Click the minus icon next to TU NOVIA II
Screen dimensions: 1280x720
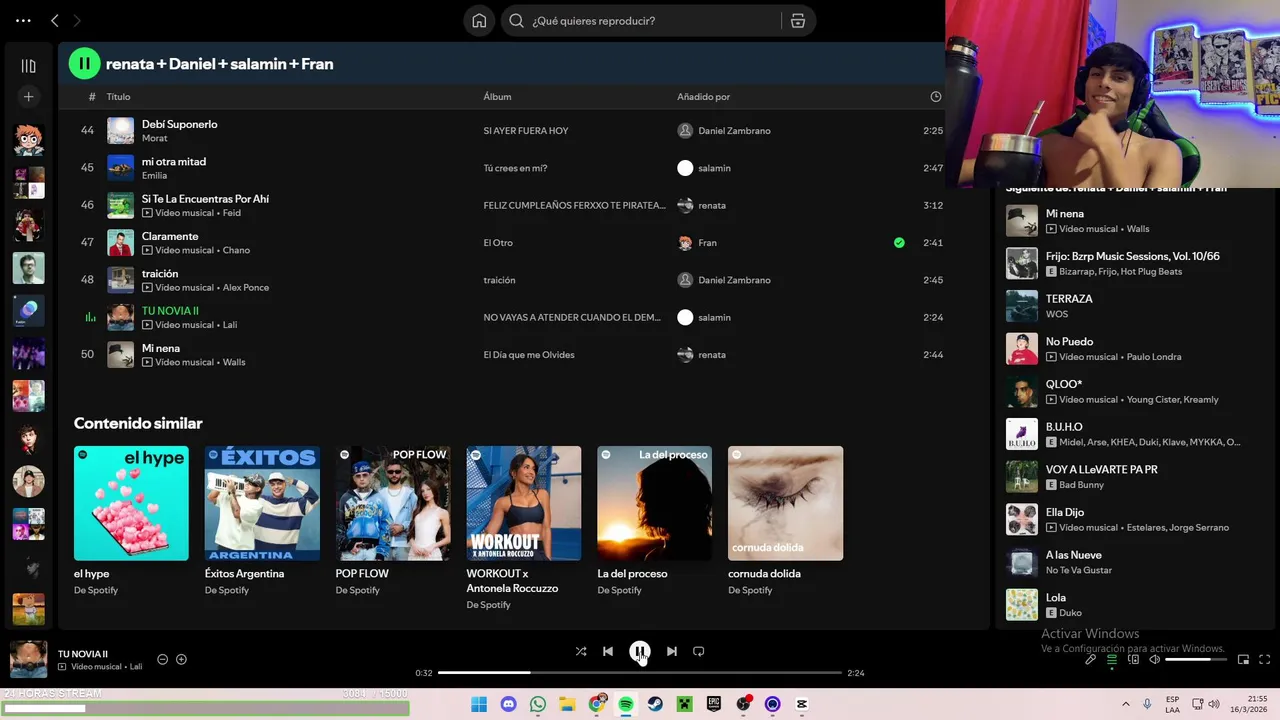click(163, 659)
